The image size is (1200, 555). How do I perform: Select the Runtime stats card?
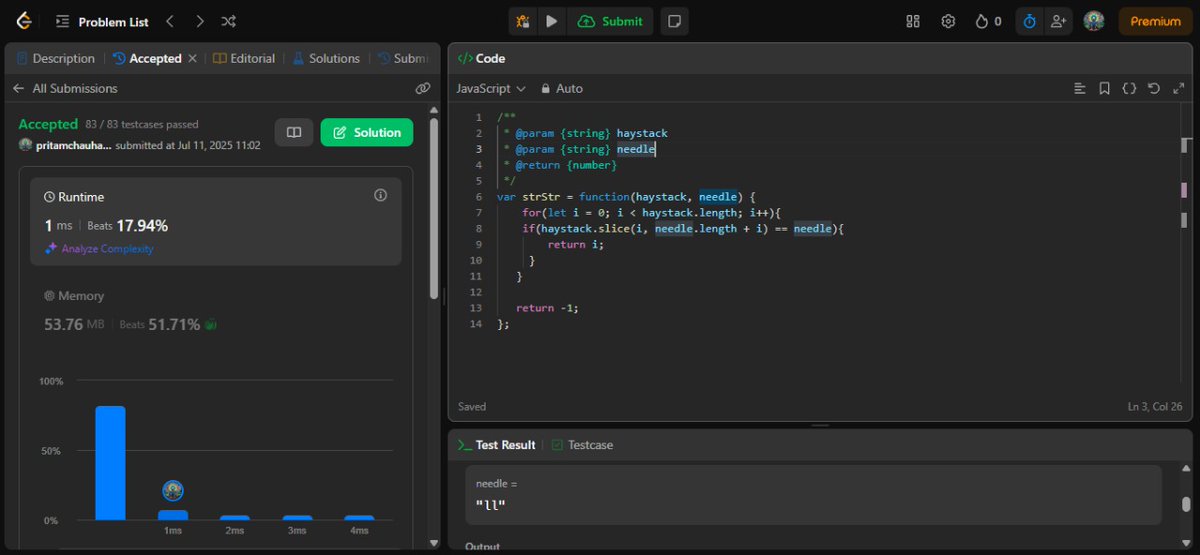216,221
